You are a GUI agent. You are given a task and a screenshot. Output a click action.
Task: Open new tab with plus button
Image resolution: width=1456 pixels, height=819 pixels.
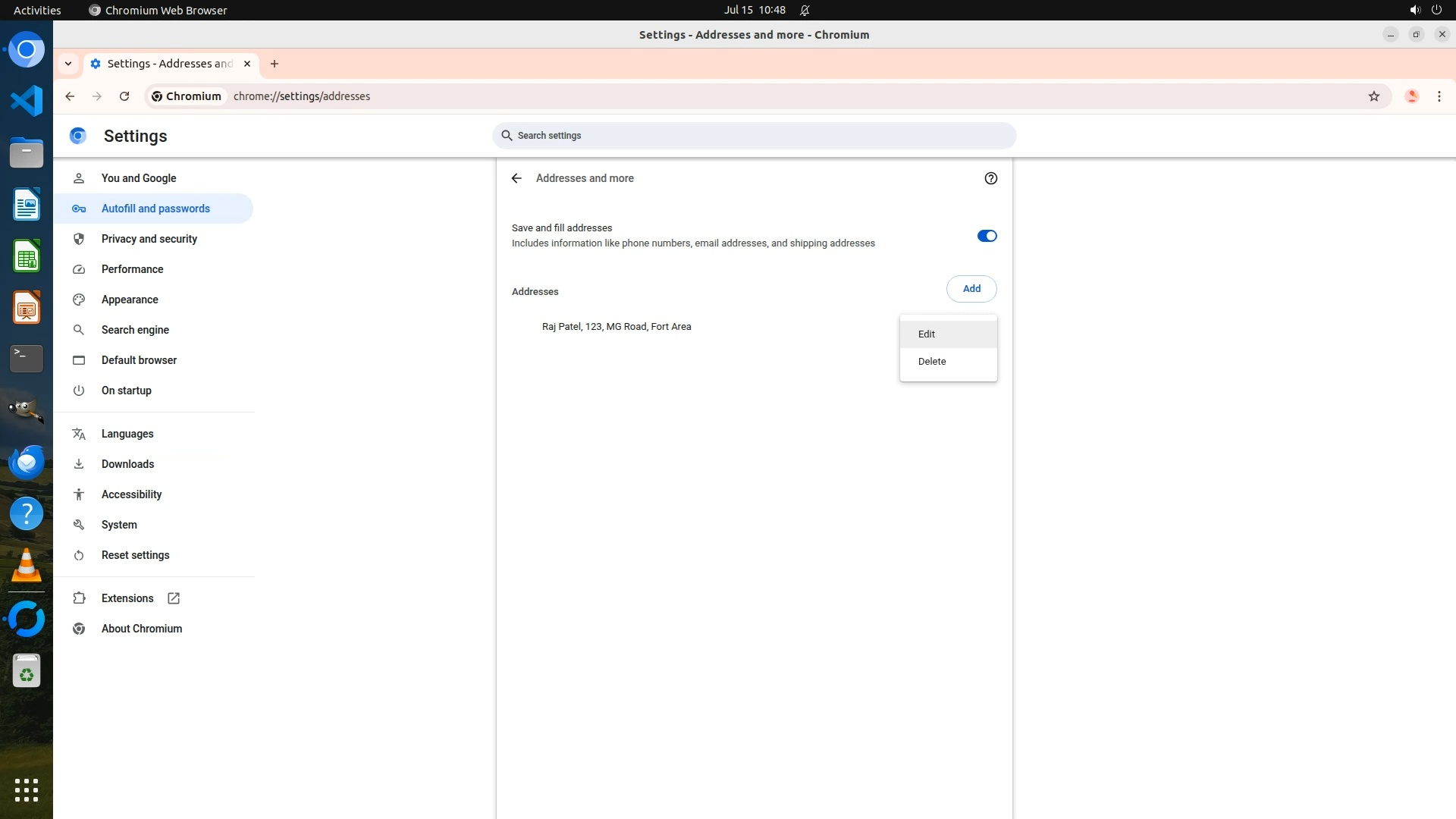pyautogui.click(x=275, y=64)
